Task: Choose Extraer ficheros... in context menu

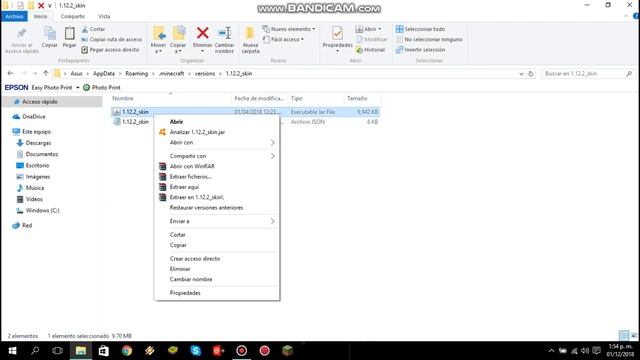Action: point(191,177)
